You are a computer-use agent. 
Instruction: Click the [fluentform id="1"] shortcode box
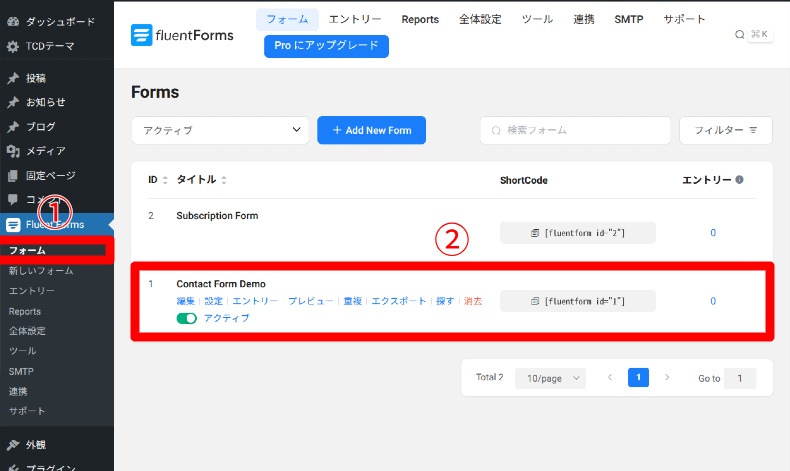(x=578, y=301)
